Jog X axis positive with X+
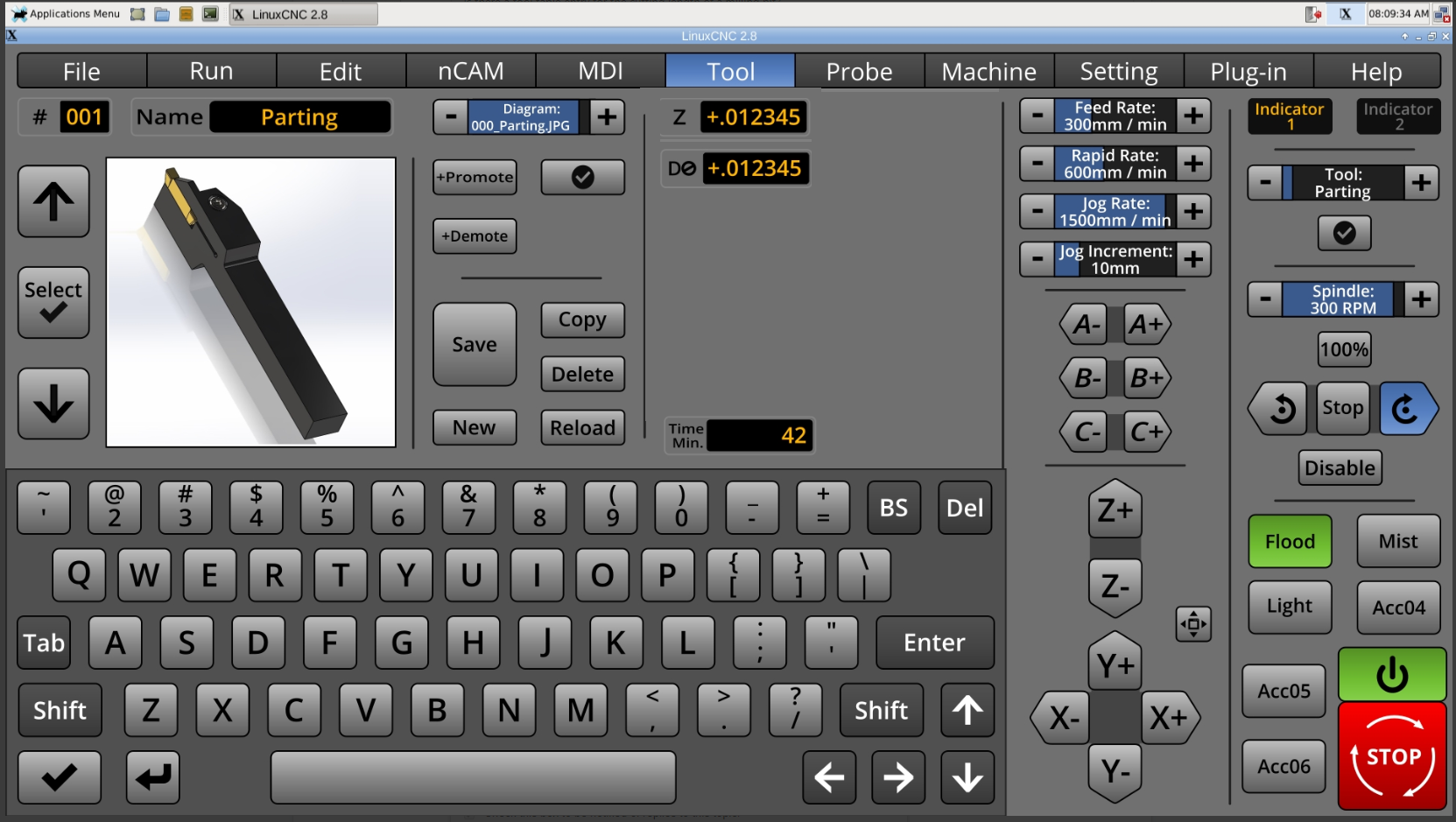 (1170, 718)
